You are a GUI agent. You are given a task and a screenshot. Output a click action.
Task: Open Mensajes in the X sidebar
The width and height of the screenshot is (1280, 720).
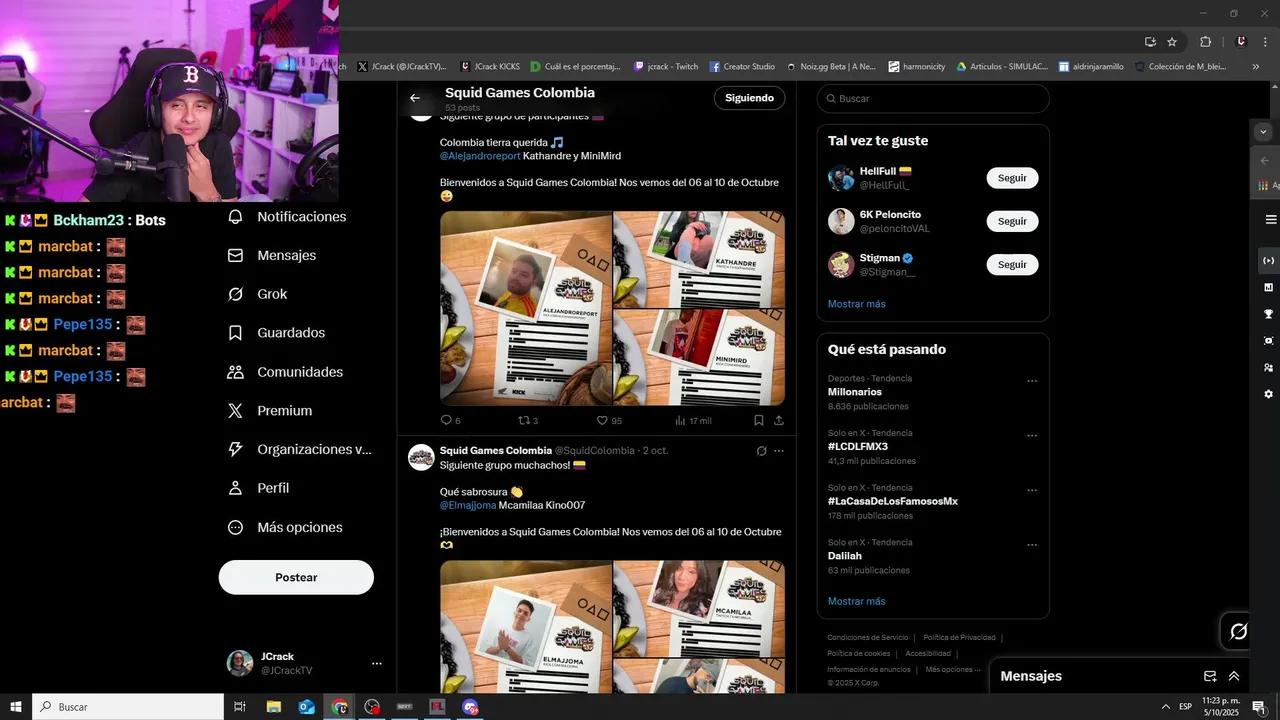pos(272,256)
